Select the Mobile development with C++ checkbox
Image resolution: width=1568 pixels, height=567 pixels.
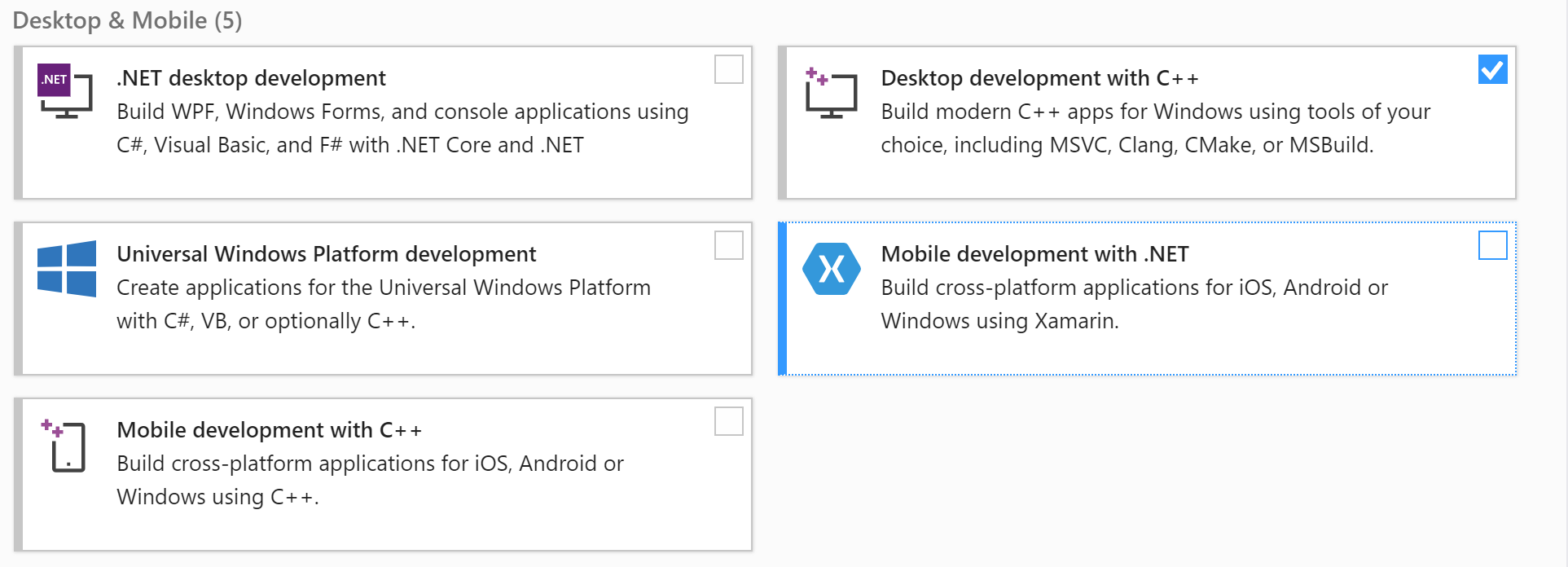[728, 421]
